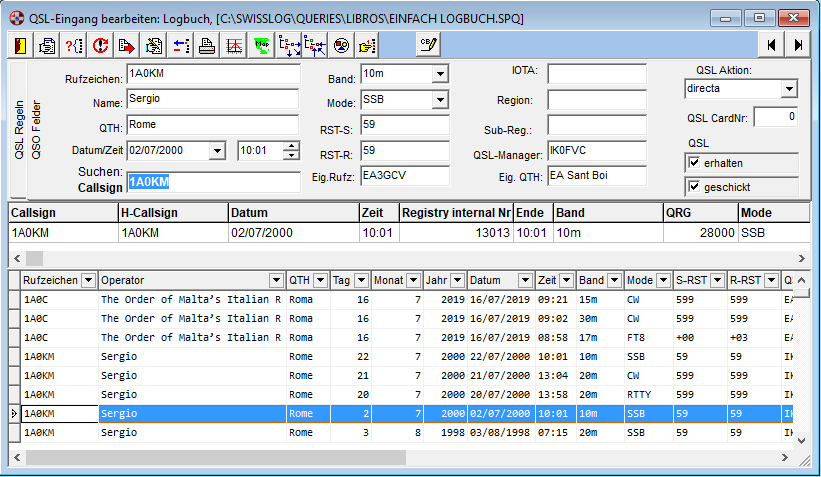Viewport: 821px width, 477px height.
Task: Click the exit door icon in toolbar
Action: point(22,45)
